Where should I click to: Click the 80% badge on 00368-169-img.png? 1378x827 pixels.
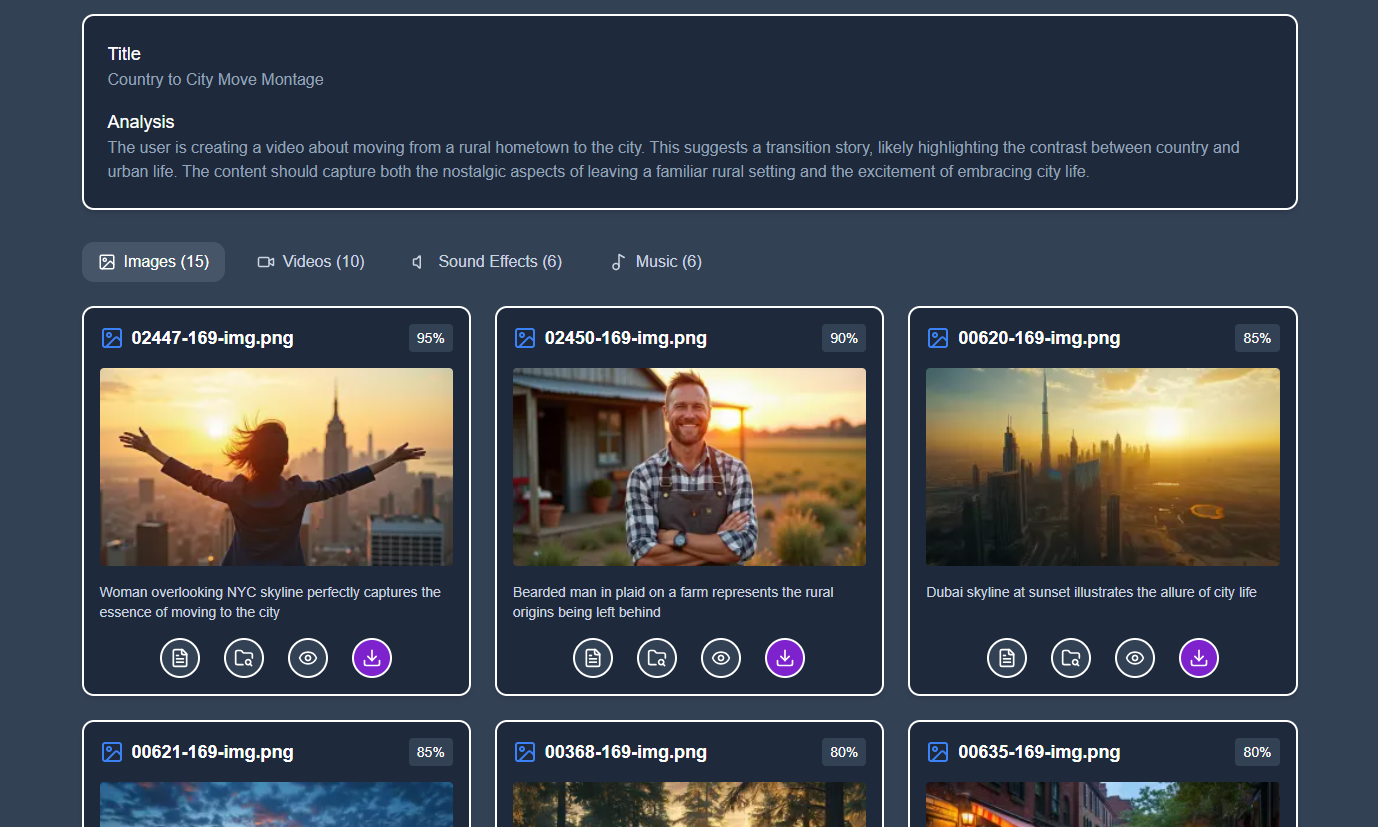(844, 752)
